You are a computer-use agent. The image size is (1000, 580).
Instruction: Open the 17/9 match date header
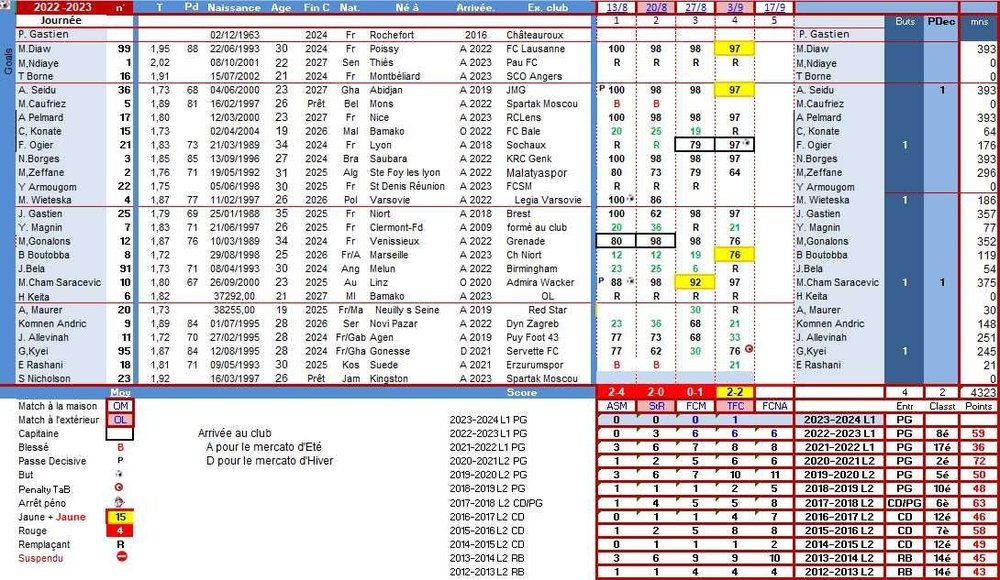tap(774, 7)
